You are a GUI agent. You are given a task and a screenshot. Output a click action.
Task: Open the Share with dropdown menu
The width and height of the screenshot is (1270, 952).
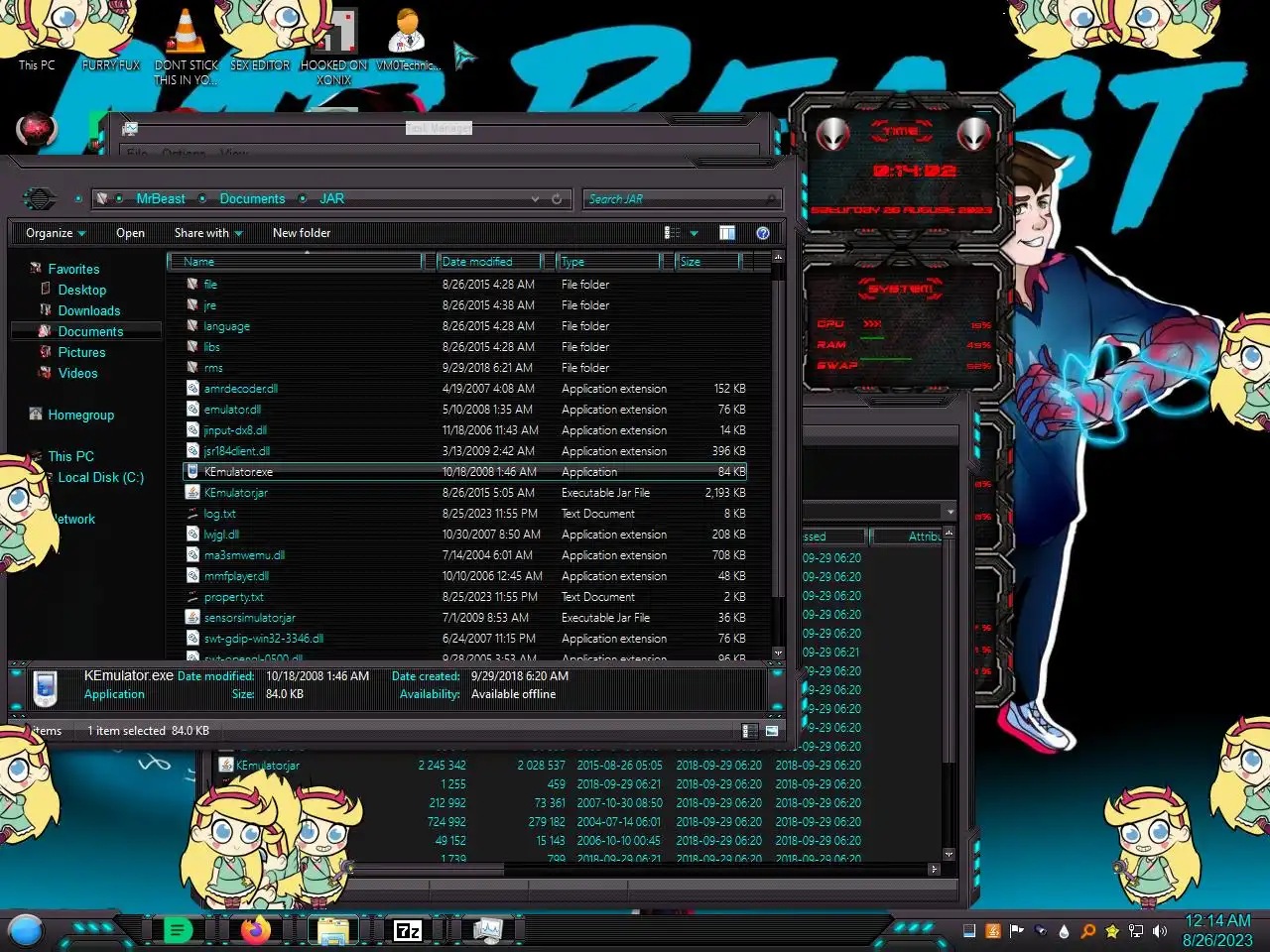pos(208,233)
